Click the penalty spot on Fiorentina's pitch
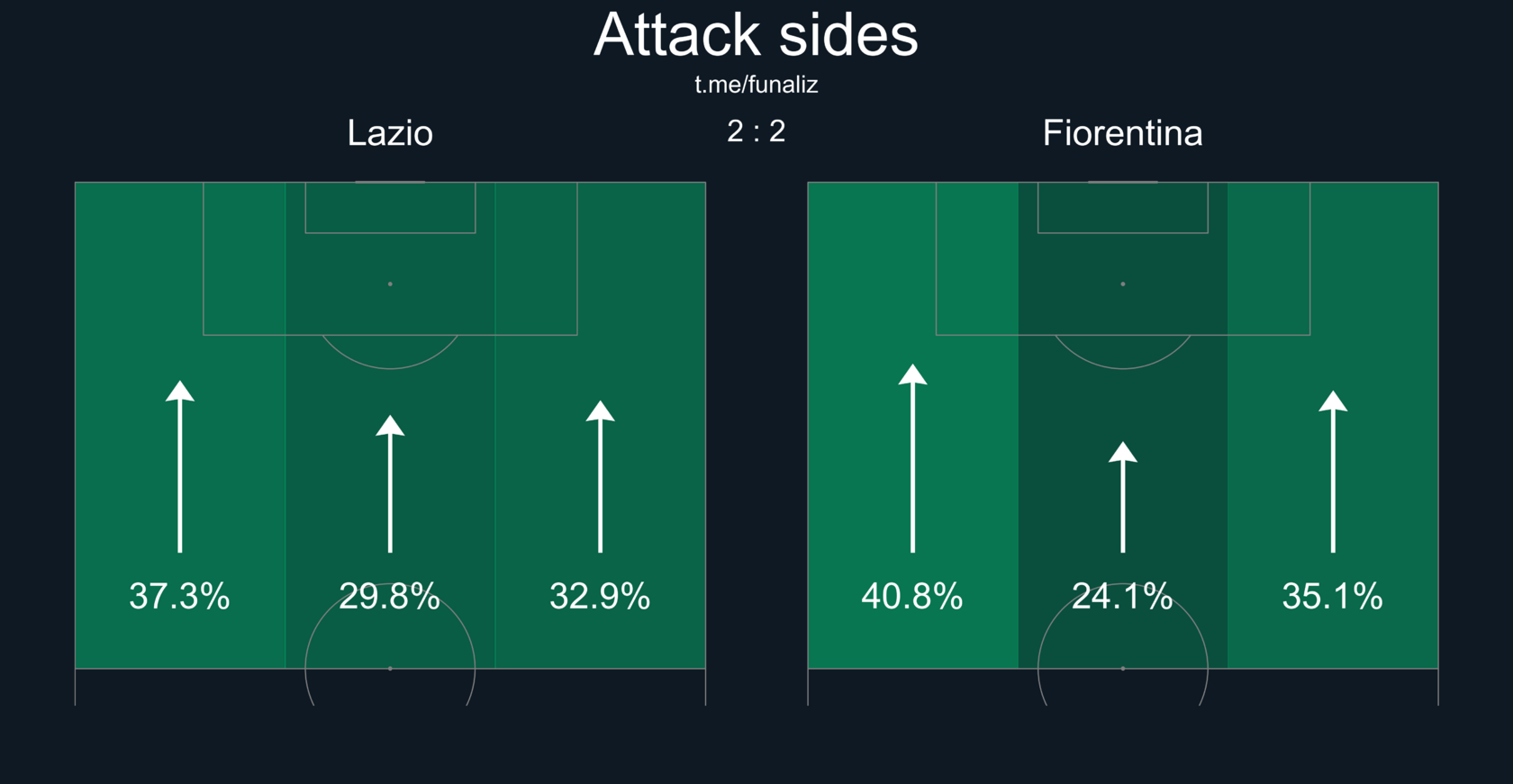This screenshot has height=784, width=1513. click(1122, 284)
